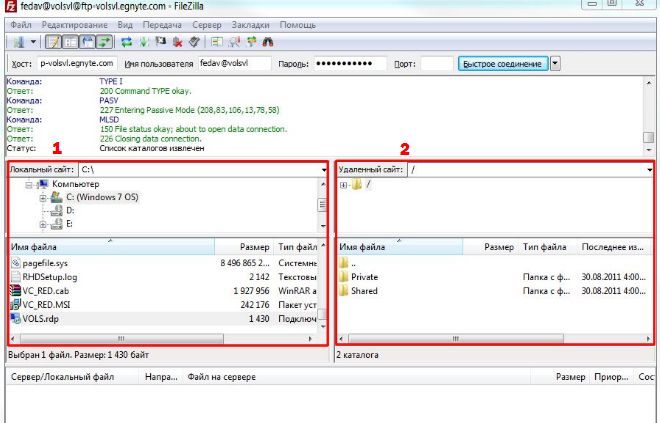660x423 pixels.
Task: Click the Имя пользователя input field
Action: pyautogui.click(x=234, y=64)
